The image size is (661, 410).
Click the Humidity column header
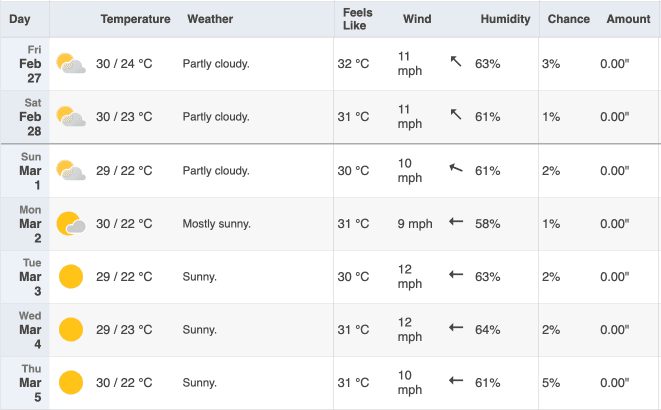505,19
